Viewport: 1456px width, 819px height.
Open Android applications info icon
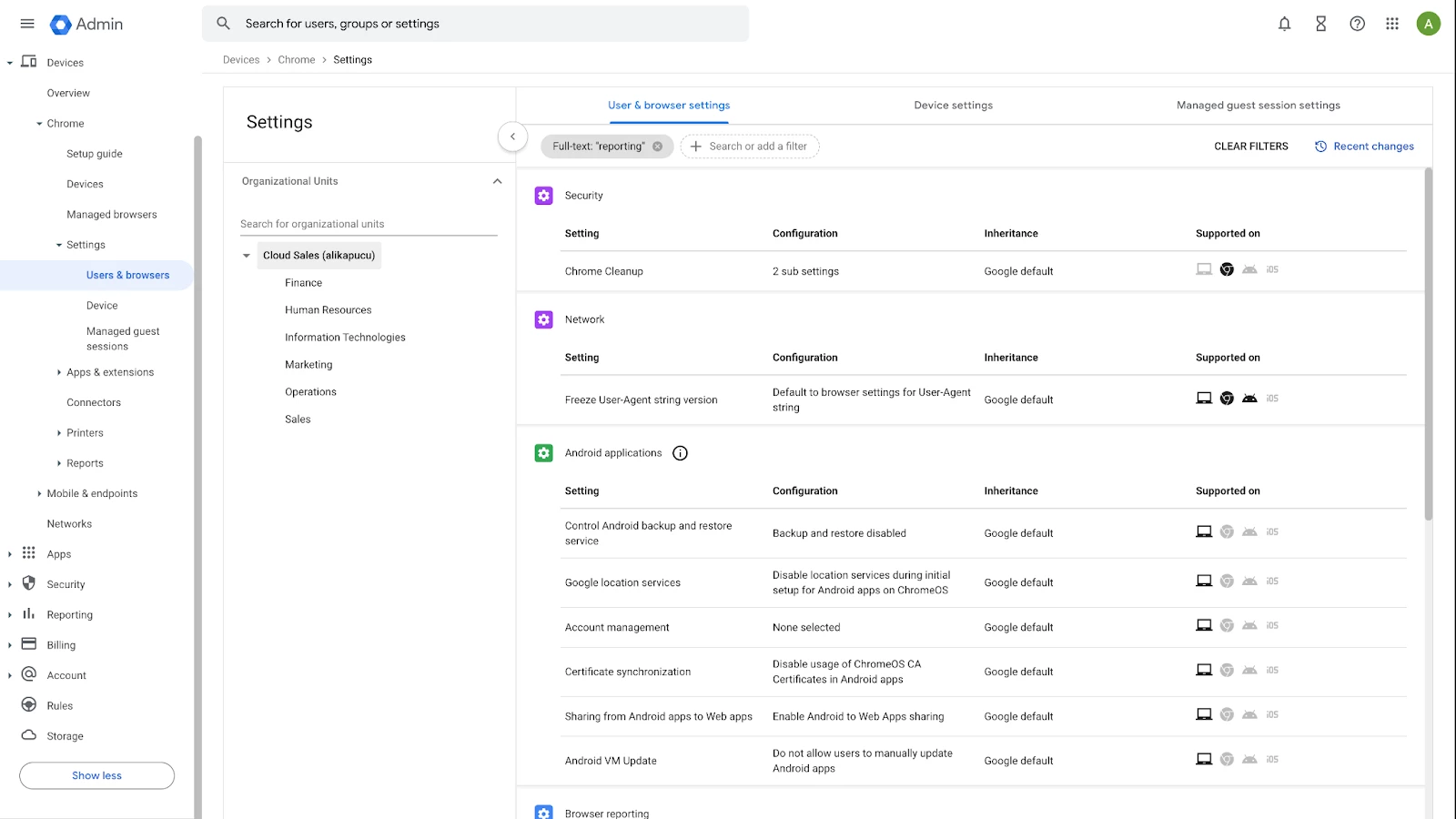pos(680,453)
